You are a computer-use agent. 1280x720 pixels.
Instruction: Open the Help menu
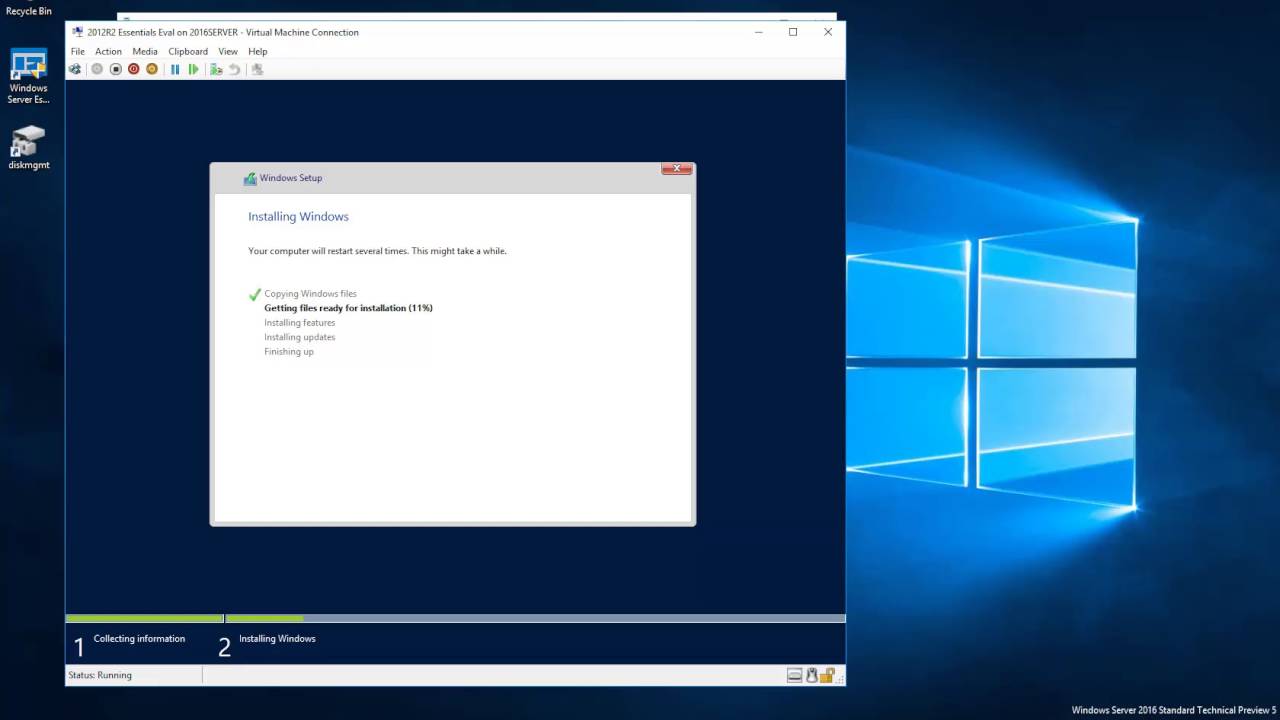[x=258, y=51]
